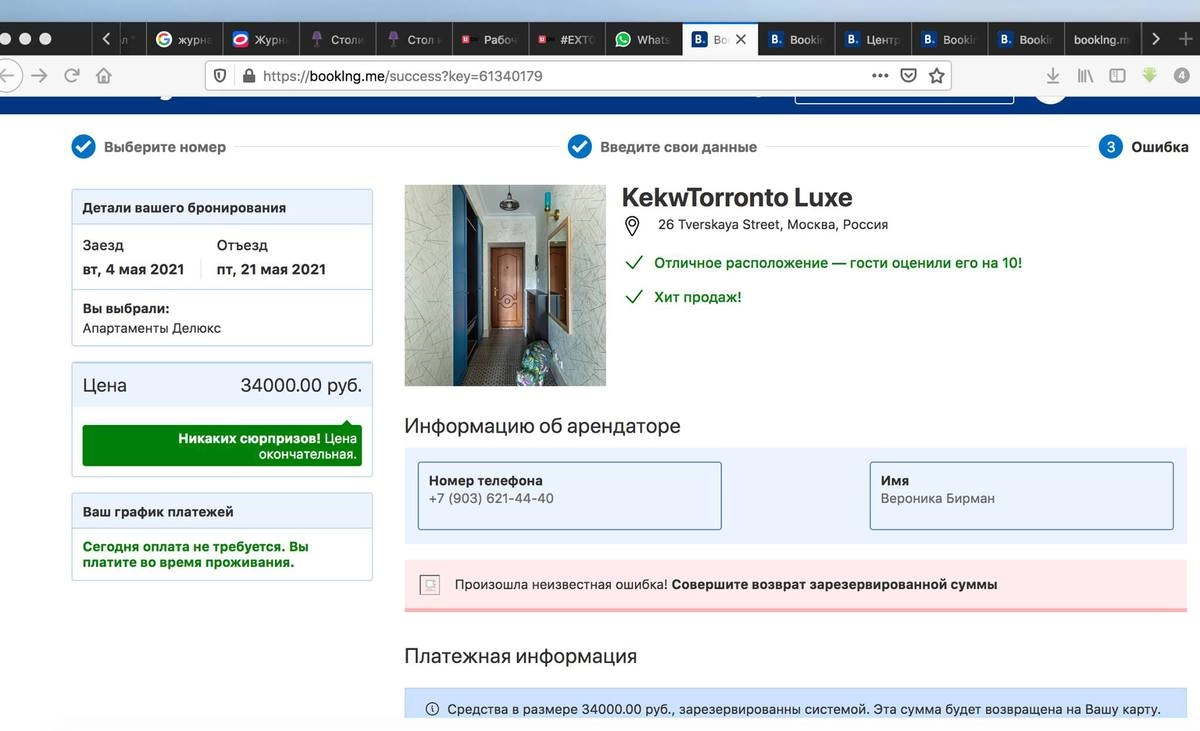The image size is (1200, 731).
Task: Click the step 3 'Ошибка' circle
Action: pyautogui.click(x=1110, y=147)
